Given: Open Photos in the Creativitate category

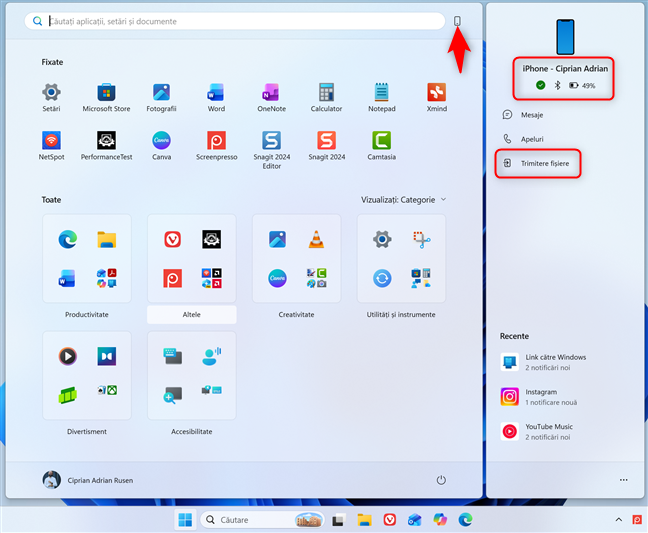Looking at the screenshot, I should [277, 239].
